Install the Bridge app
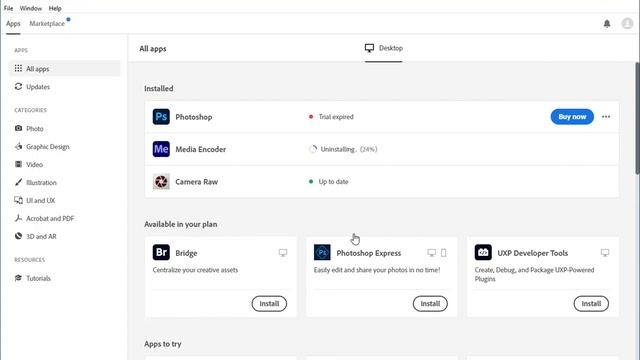Viewport: 640px width, 360px height. click(269, 304)
